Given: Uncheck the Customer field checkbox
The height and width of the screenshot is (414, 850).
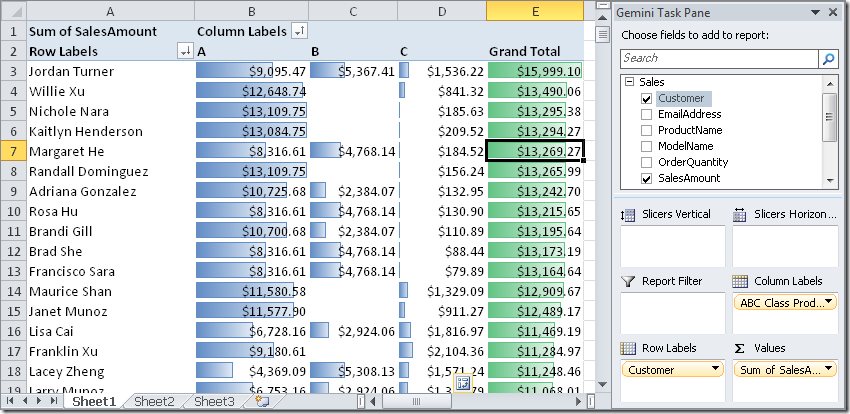Looking at the screenshot, I should (x=647, y=98).
